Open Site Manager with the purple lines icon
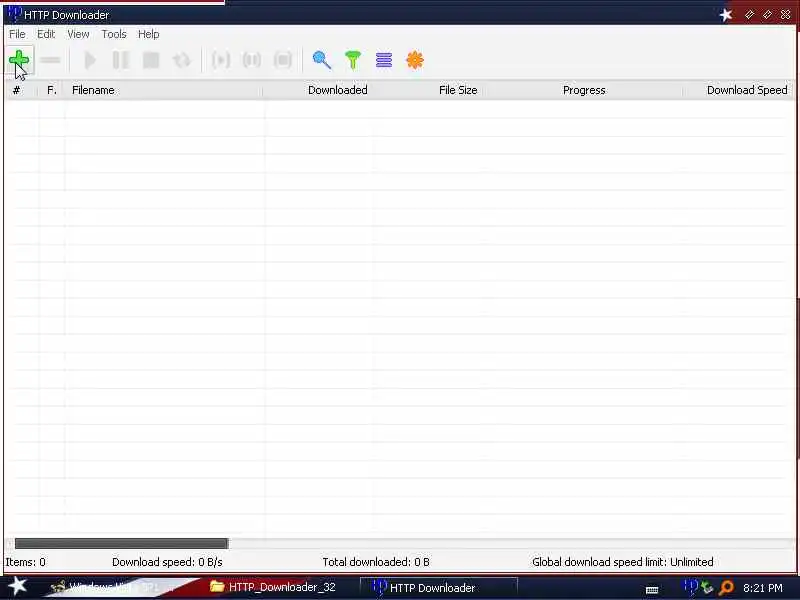Screen dimensions: 800x600 click(x=384, y=60)
